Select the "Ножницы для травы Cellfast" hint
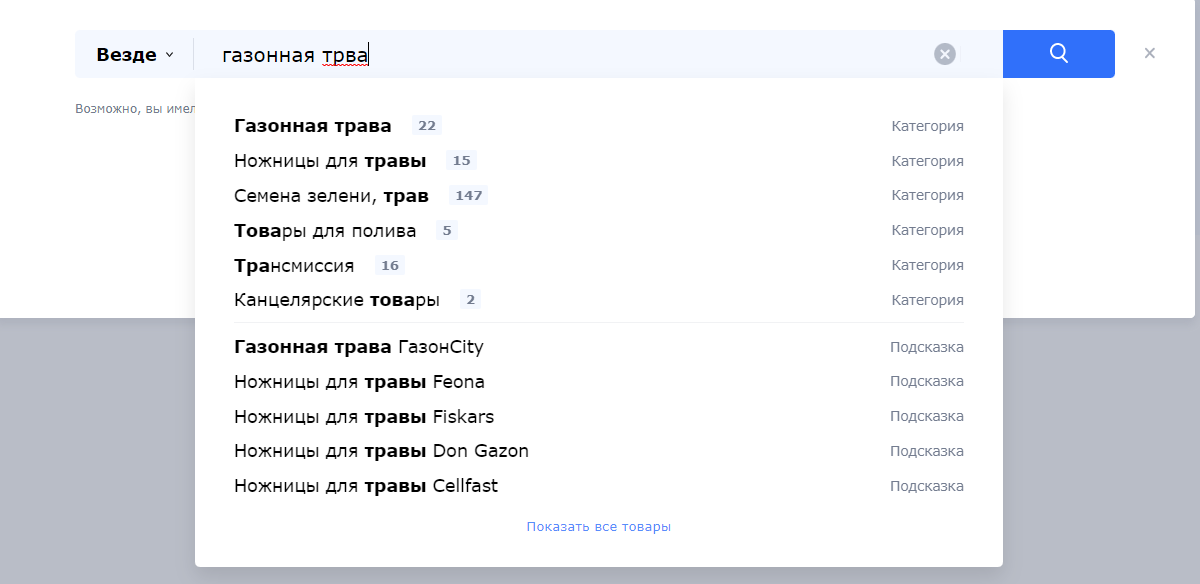The image size is (1200, 584). pyautogui.click(x=366, y=486)
